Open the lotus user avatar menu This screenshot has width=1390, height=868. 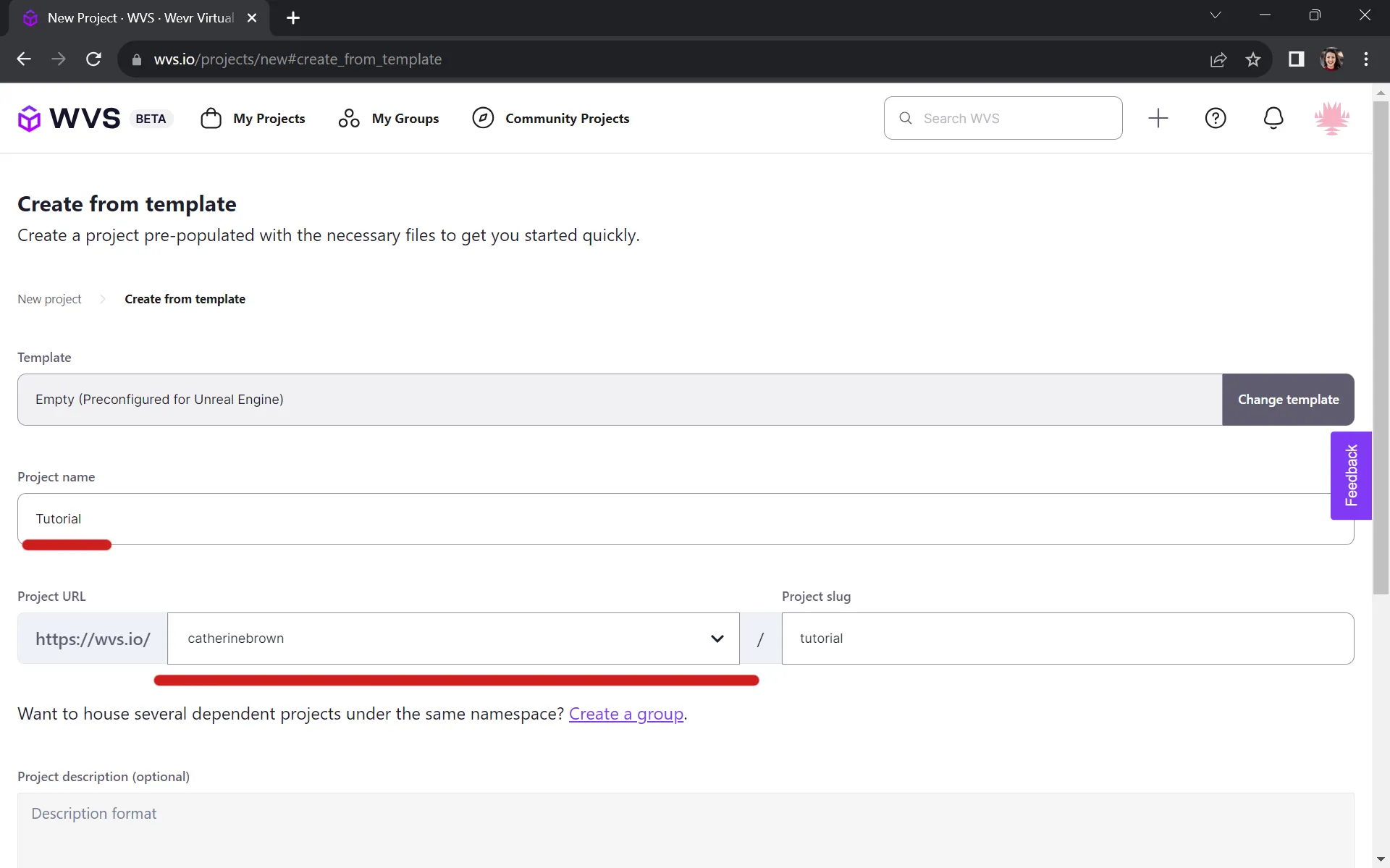pos(1331,118)
